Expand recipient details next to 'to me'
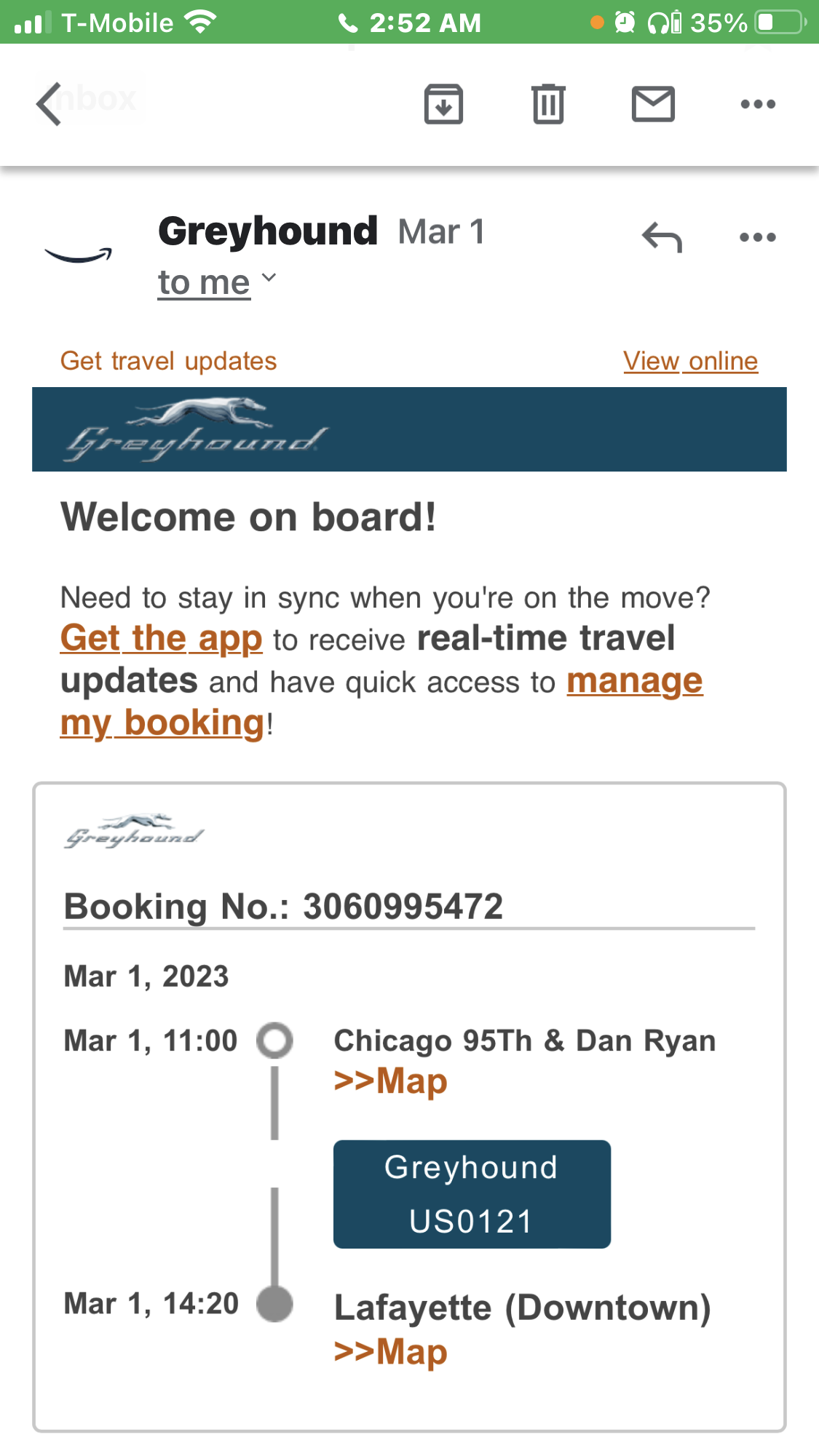 click(x=269, y=278)
